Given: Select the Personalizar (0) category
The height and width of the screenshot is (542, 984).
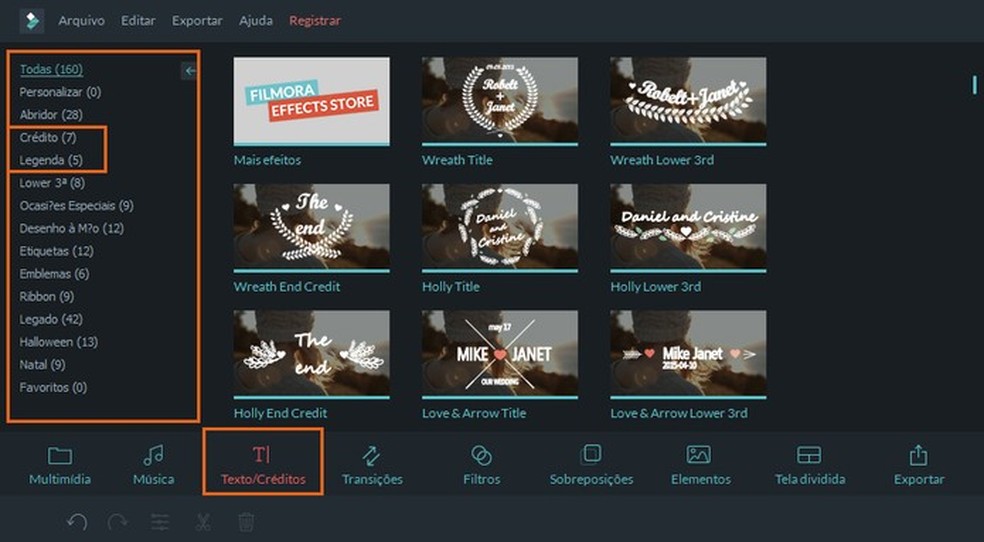Looking at the screenshot, I should 60,92.
